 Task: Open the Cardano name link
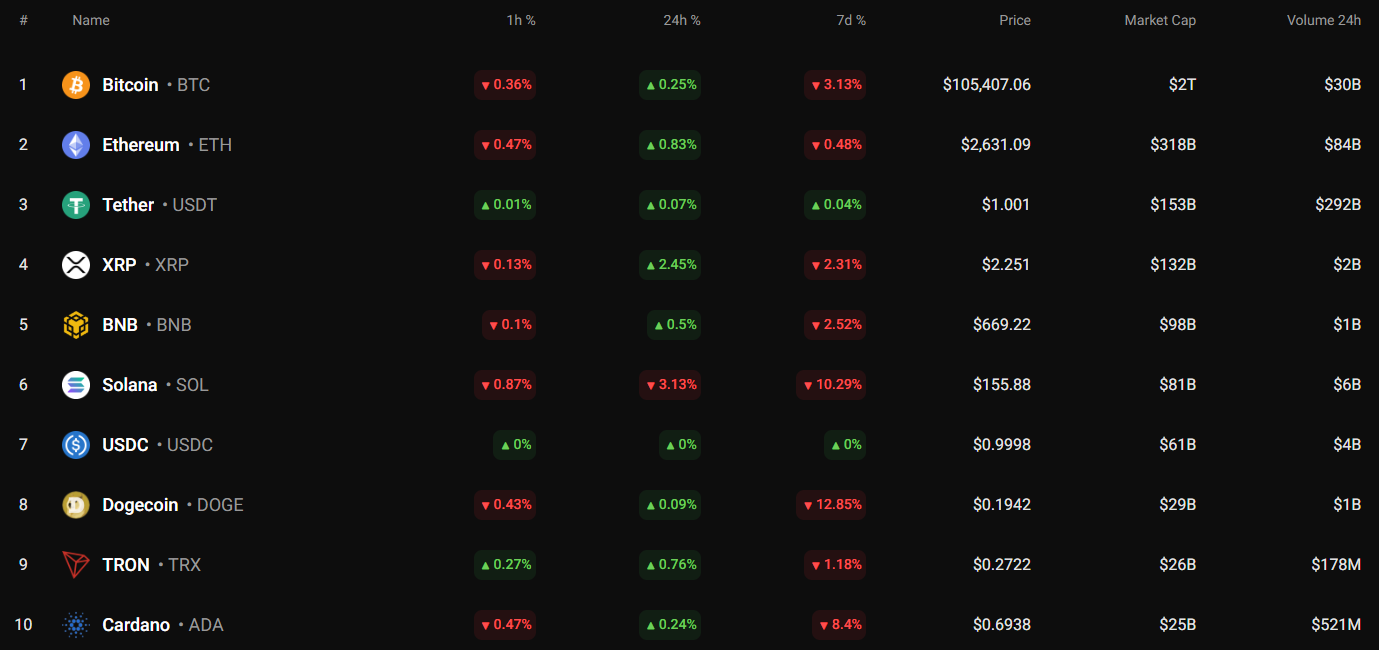(136, 625)
